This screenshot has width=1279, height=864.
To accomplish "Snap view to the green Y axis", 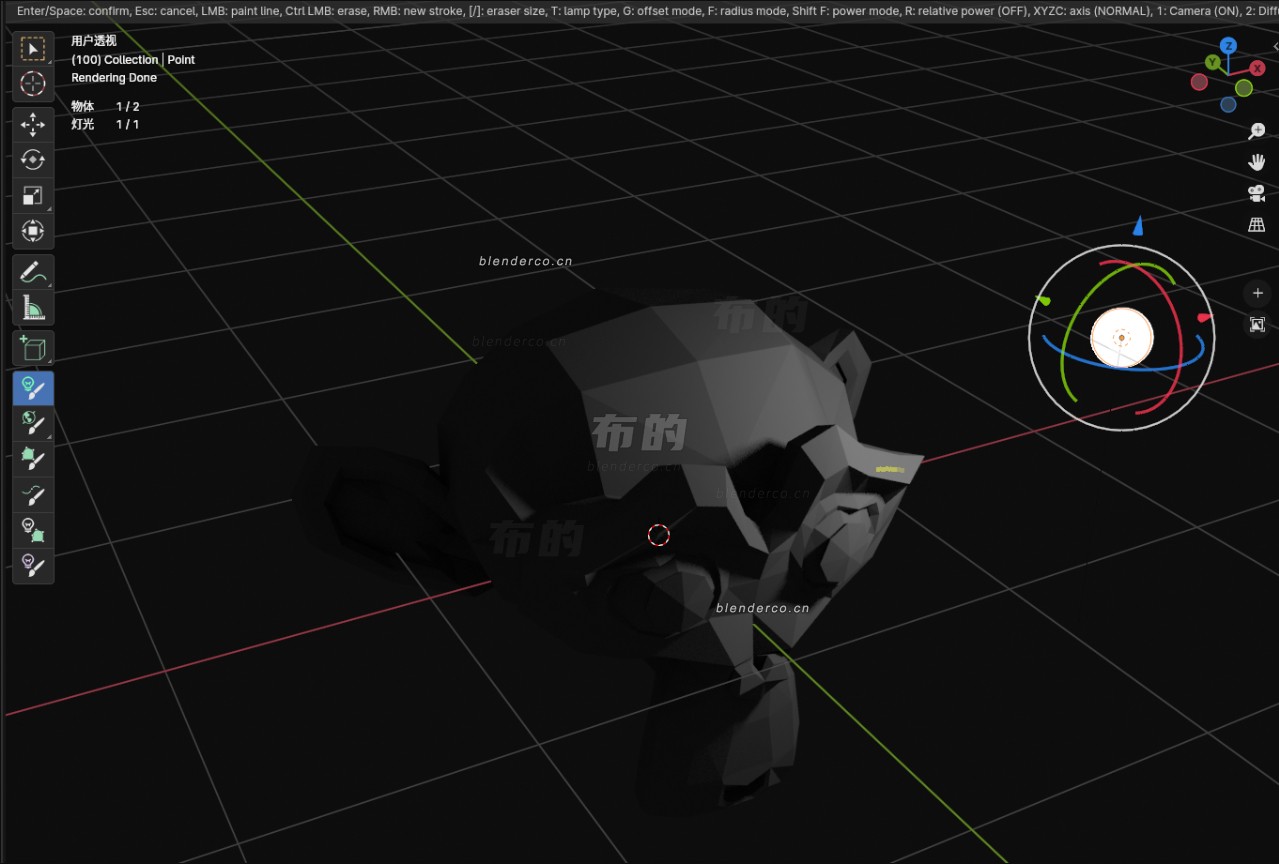I will [x=1212, y=62].
